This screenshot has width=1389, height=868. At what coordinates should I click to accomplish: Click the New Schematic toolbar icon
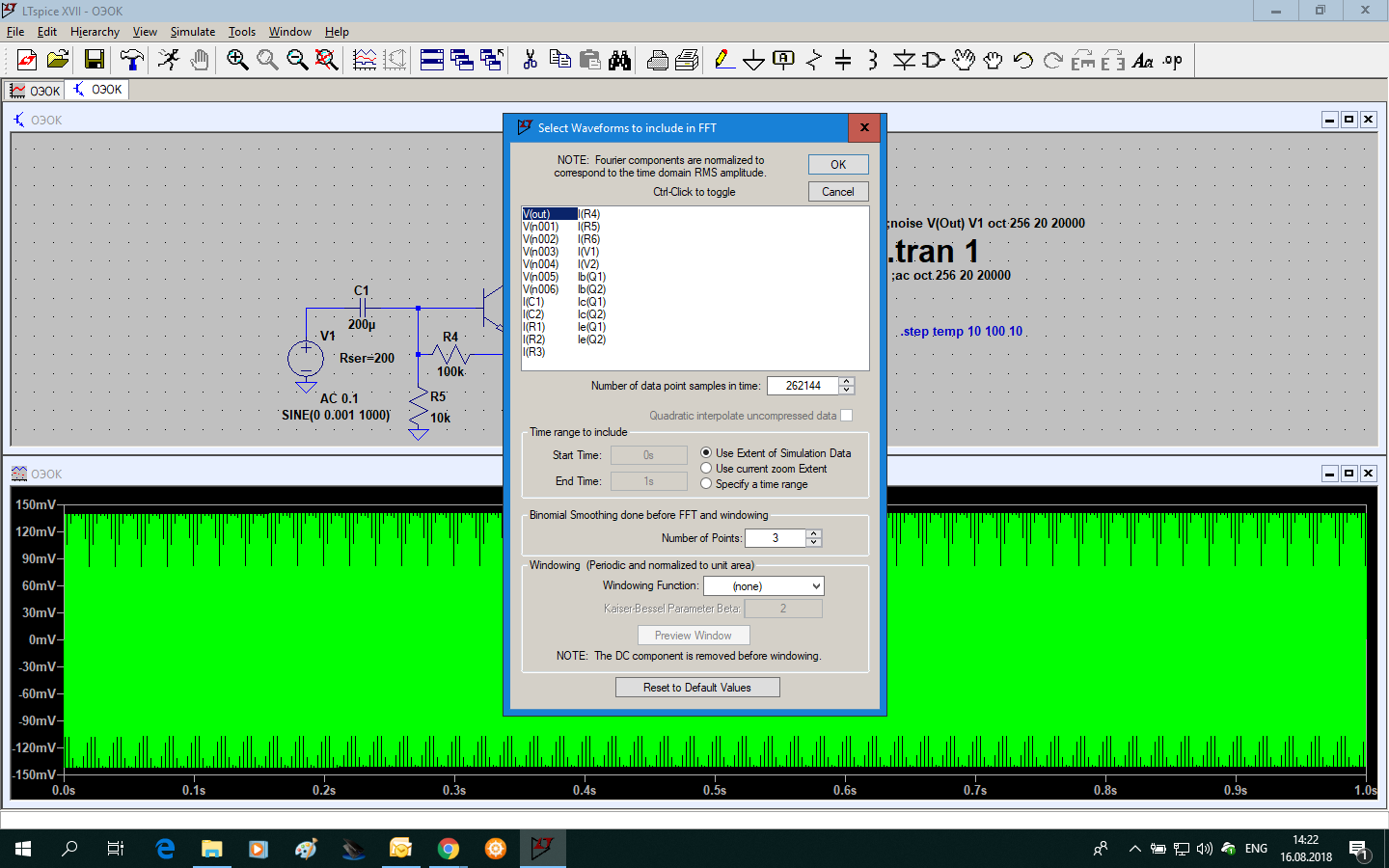click(x=27, y=60)
